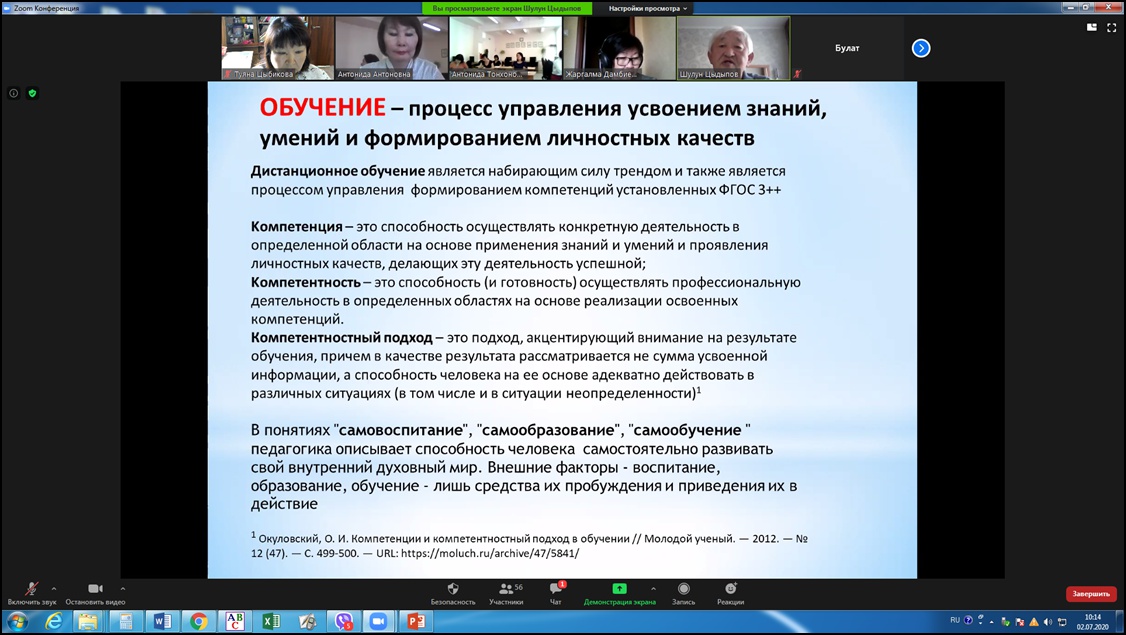Expand audio options arrow beside microphone
The image size is (1126, 635).
pos(54,588)
